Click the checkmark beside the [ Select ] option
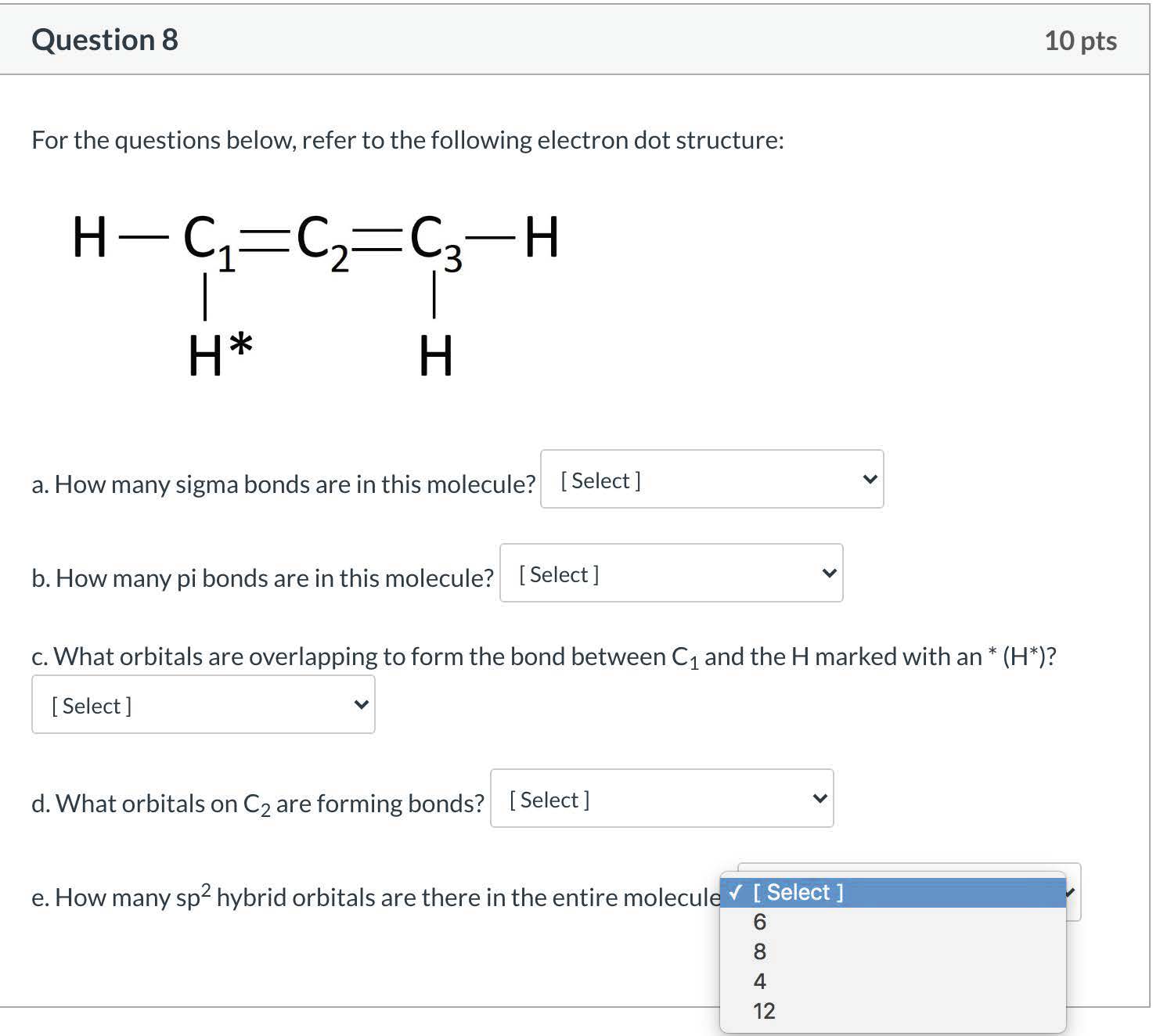The height and width of the screenshot is (1036, 1160). [x=735, y=892]
